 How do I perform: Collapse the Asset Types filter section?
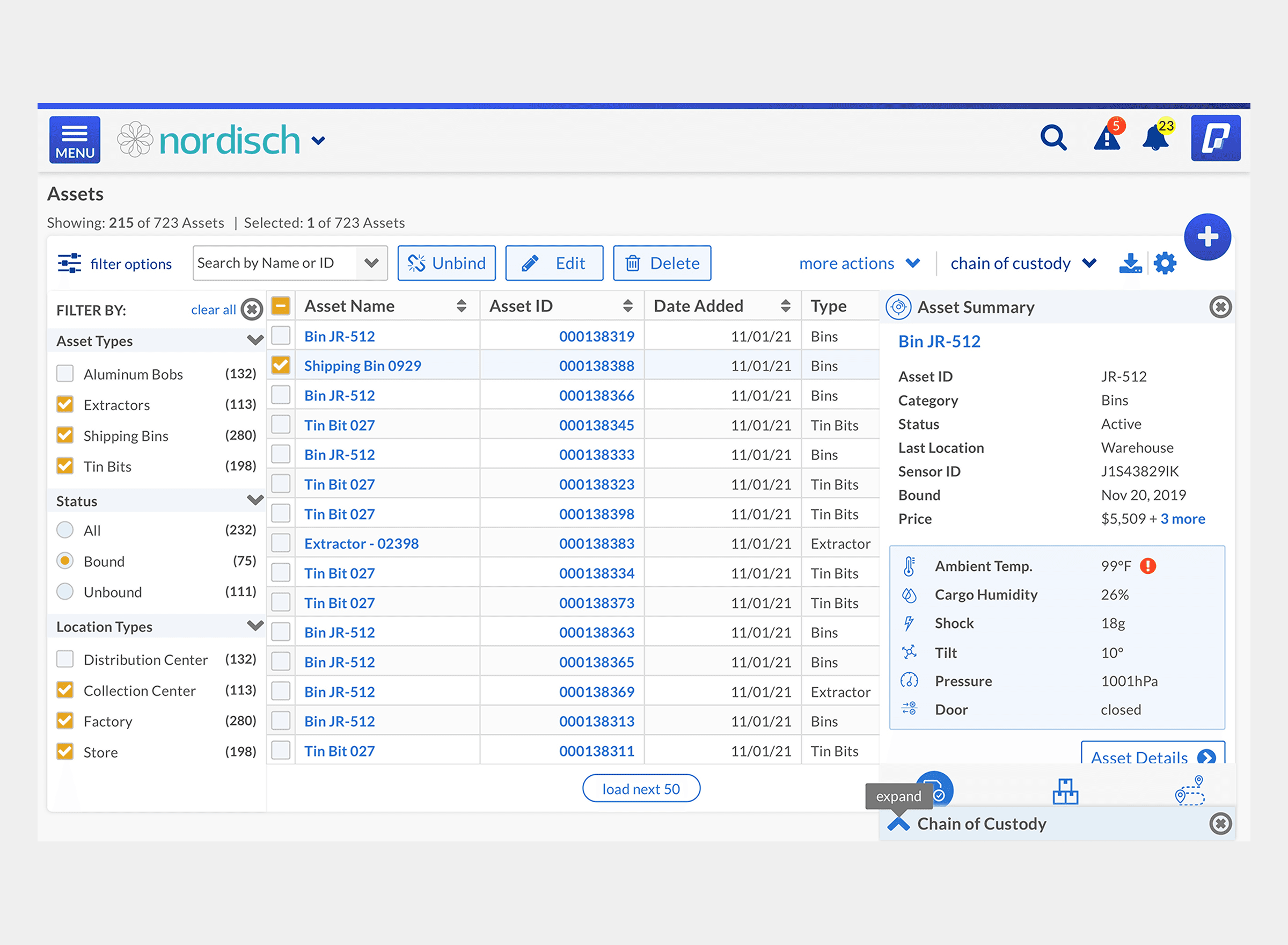[255, 340]
